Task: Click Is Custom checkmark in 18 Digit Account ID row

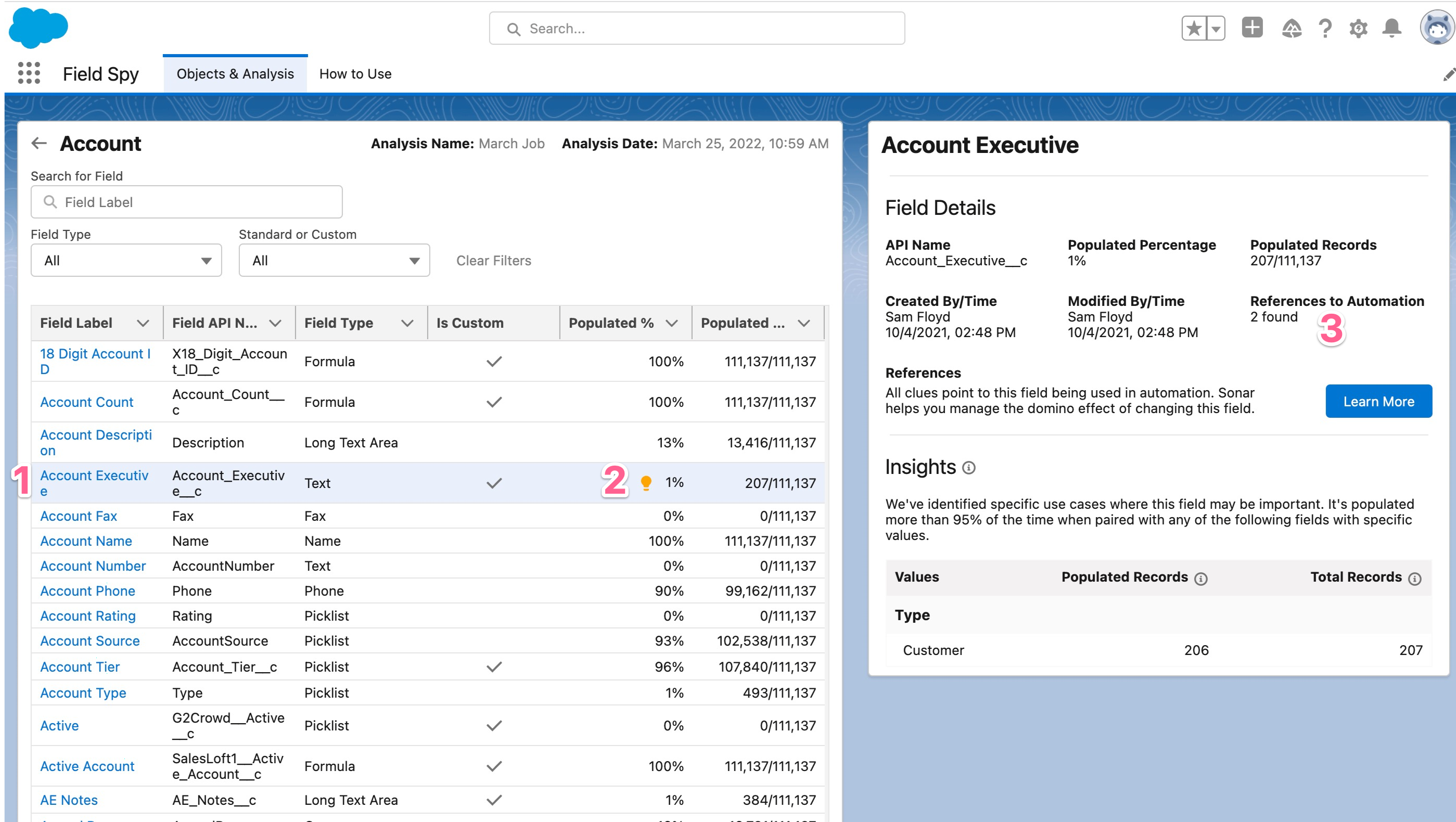Action: (x=494, y=362)
